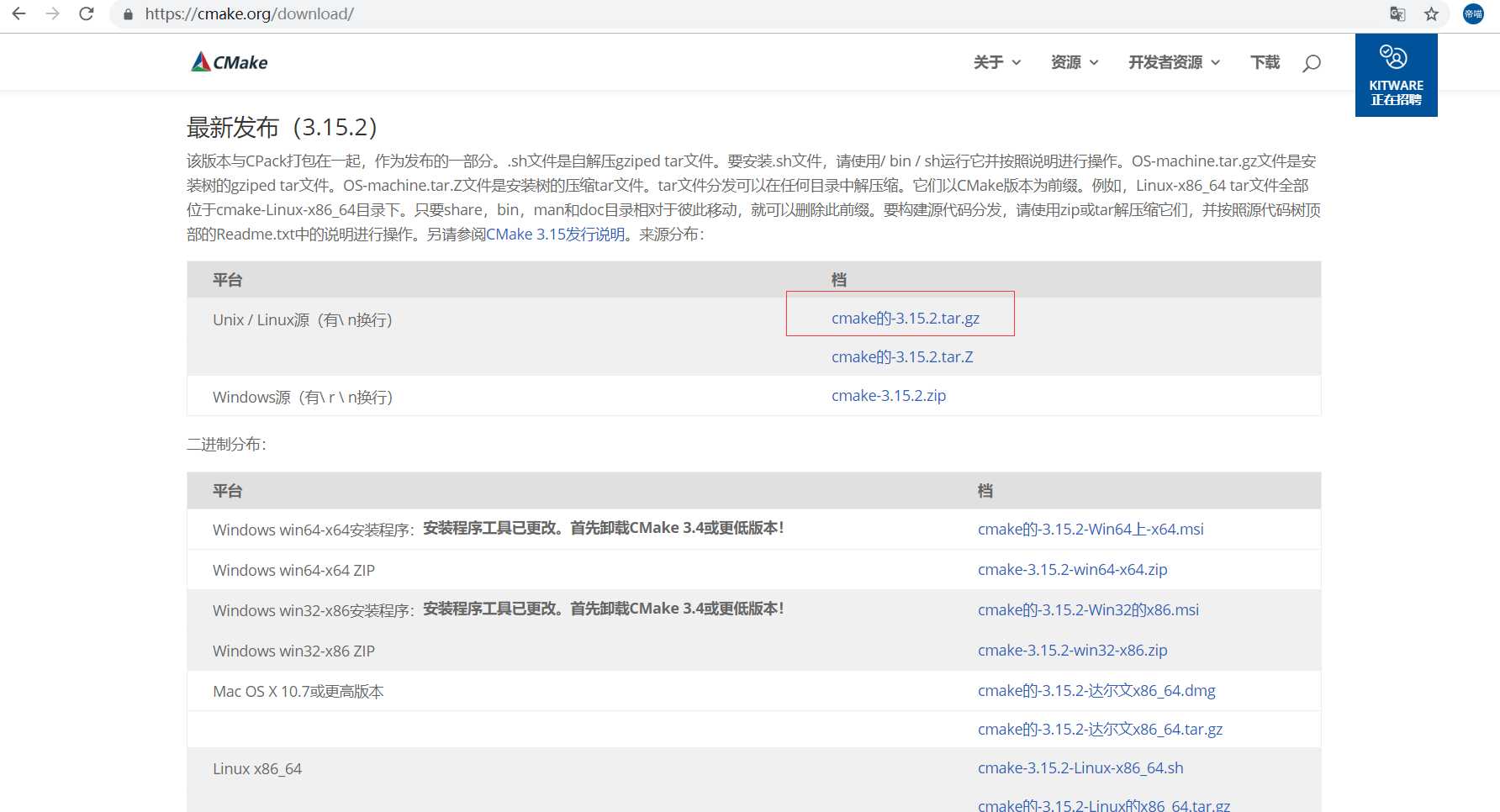Image resolution: width=1500 pixels, height=812 pixels.
Task: Click the Kitware hiring banner
Action: (x=1396, y=75)
